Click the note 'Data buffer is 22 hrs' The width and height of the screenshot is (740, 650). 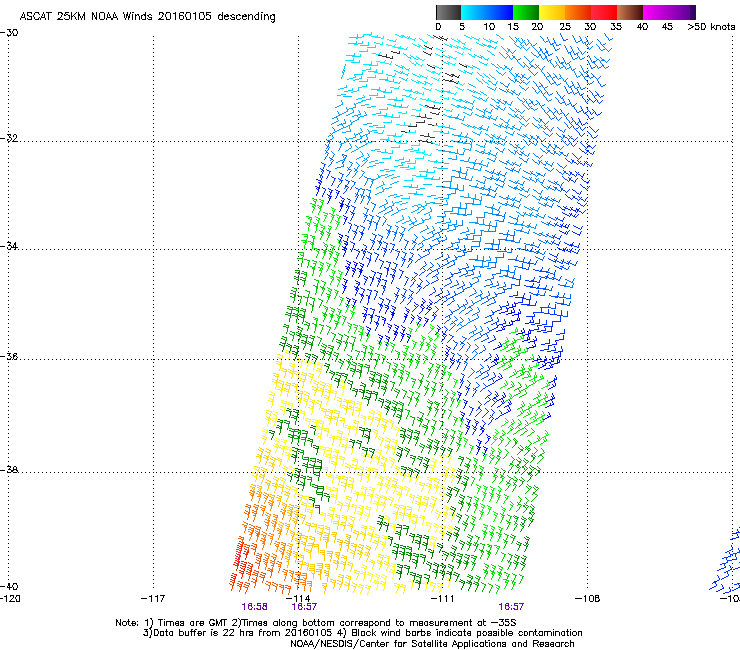[205, 633]
